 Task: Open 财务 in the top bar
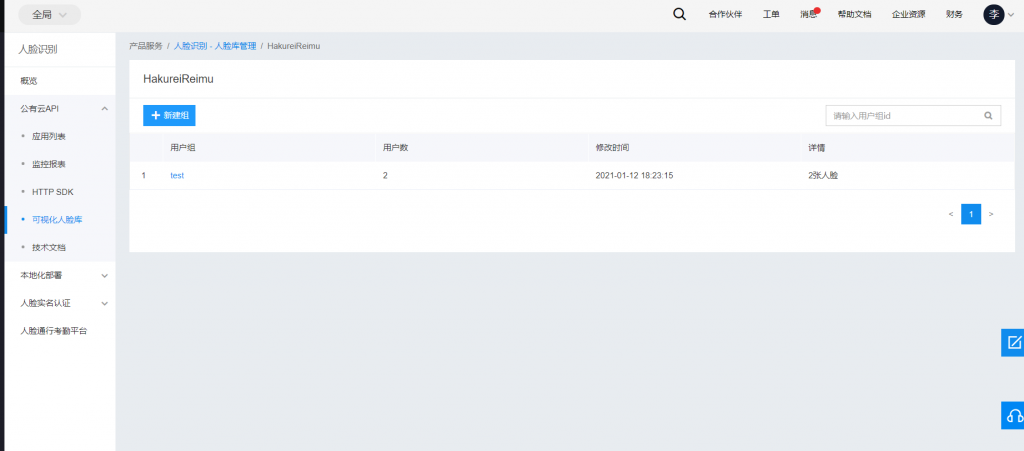click(x=954, y=14)
